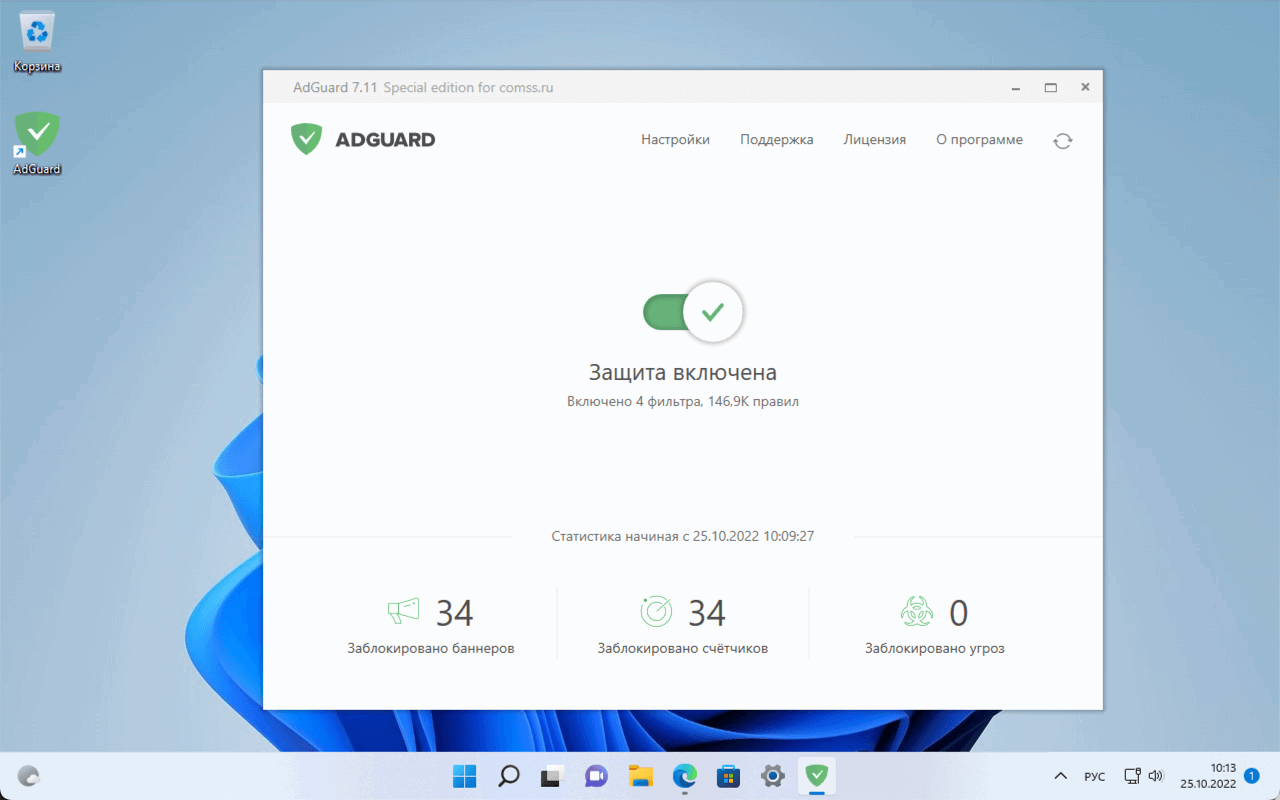
Task: Select the blocked counters count 34
Action: tap(707, 612)
